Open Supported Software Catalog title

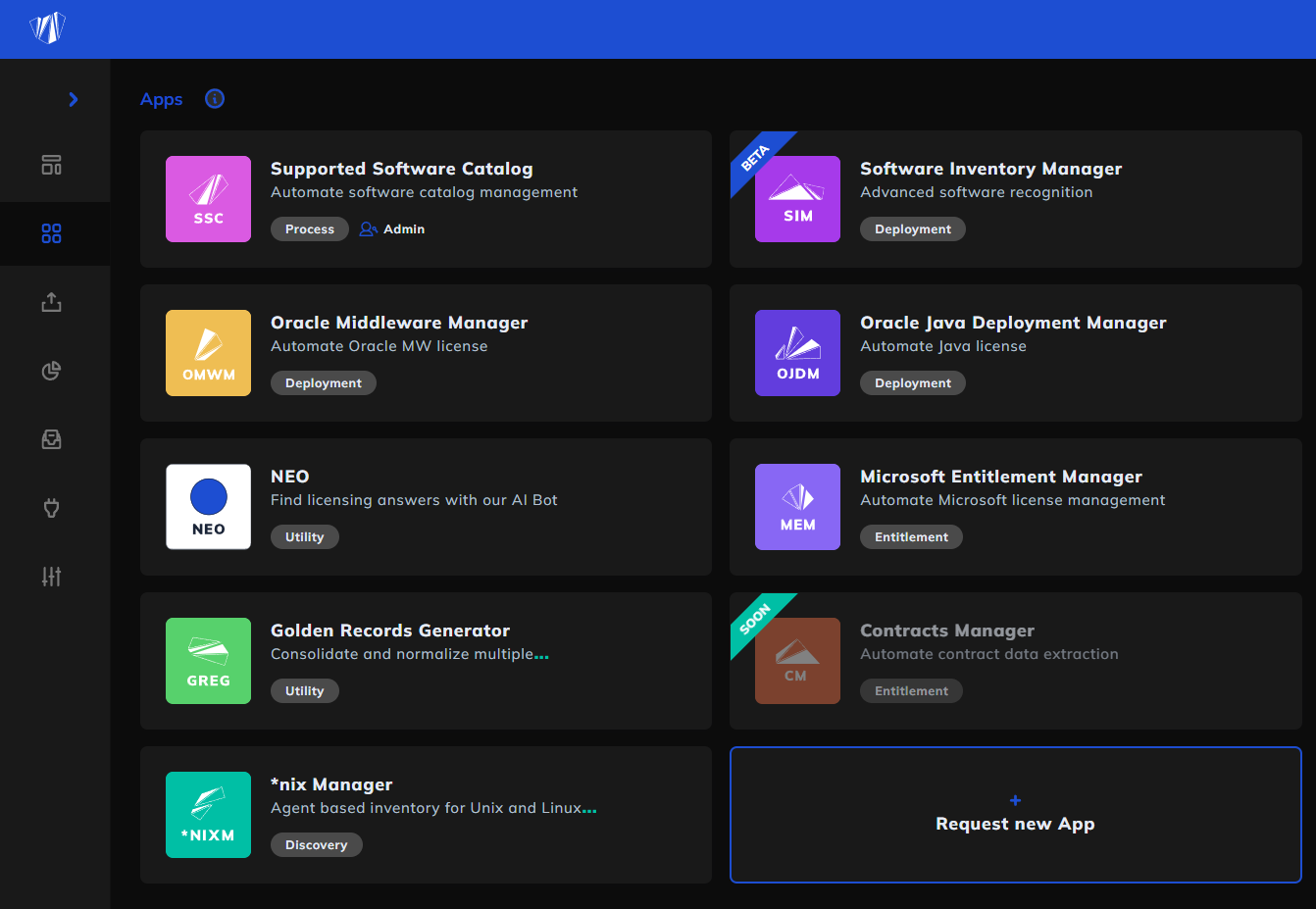click(402, 169)
